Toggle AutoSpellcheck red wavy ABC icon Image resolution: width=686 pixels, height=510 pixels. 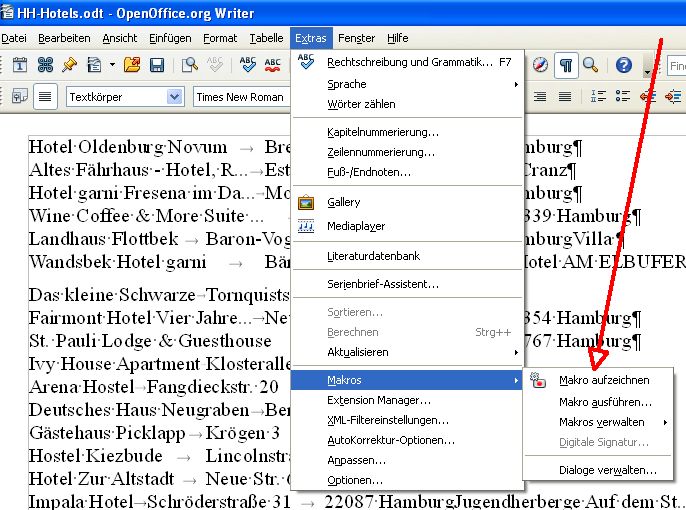tap(273, 65)
